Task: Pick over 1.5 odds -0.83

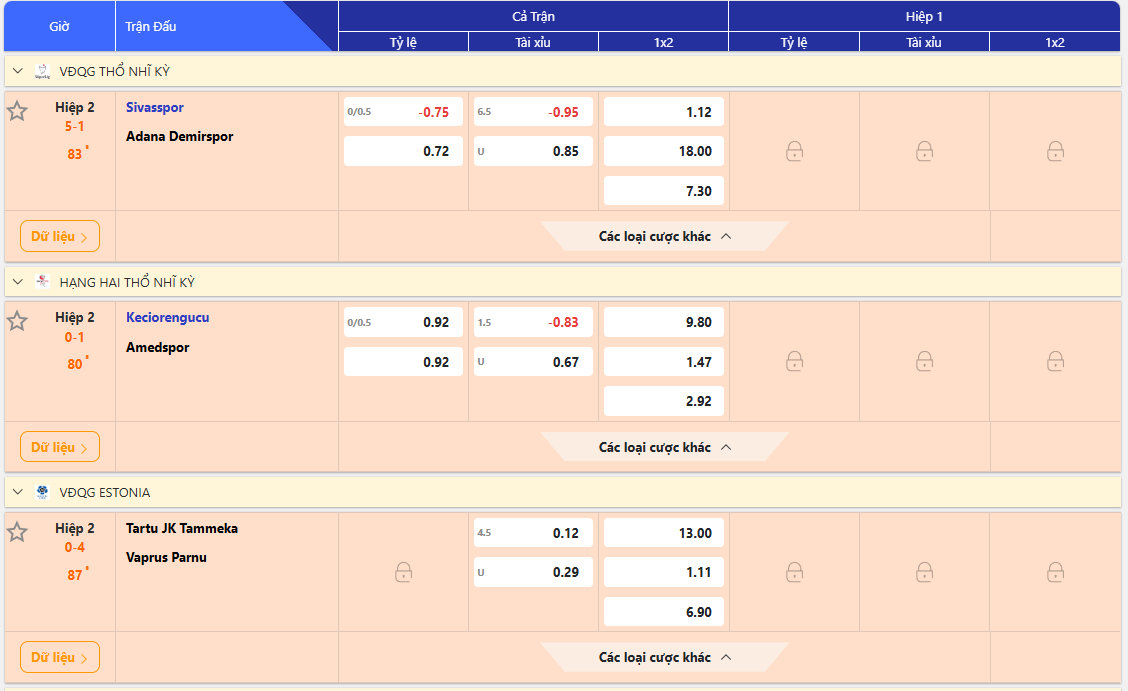Action: 533,322
